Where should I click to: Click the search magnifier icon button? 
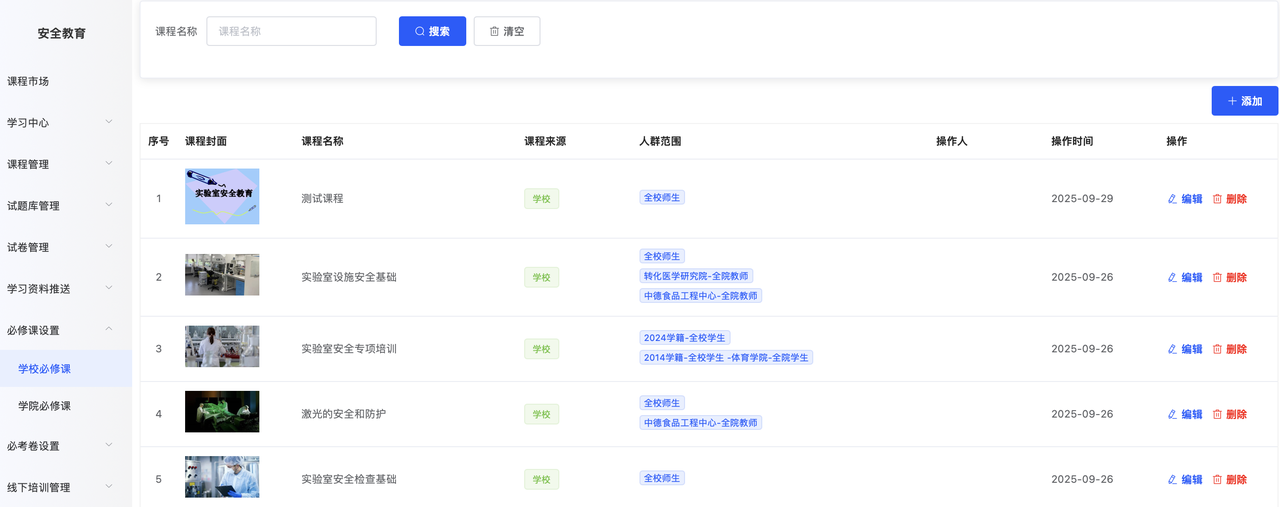point(420,31)
